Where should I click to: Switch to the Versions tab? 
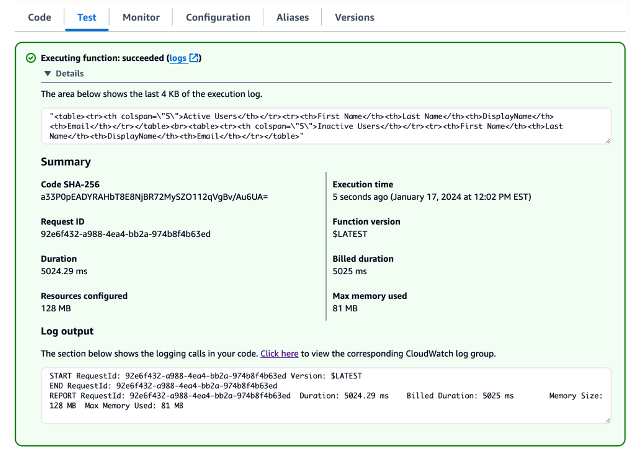tap(354, 17)
